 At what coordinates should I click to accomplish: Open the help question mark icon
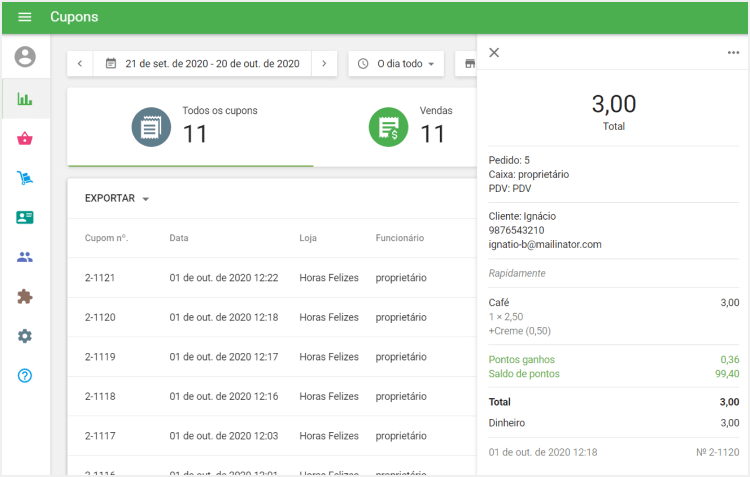pyautogui.click(x=25, y=376)
